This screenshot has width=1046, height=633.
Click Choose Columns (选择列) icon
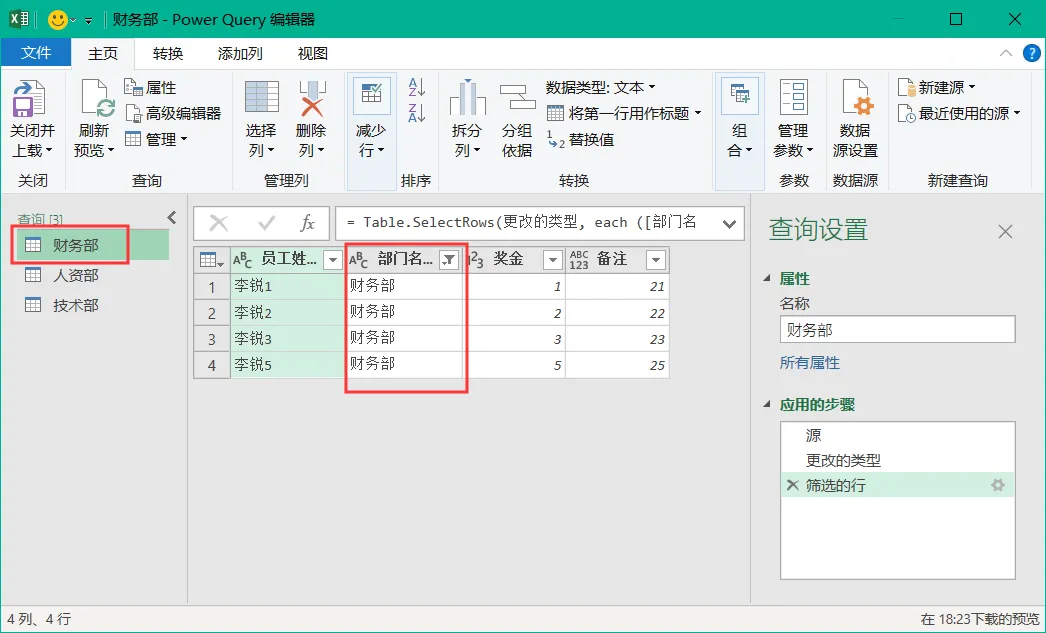tap(262, 97)
